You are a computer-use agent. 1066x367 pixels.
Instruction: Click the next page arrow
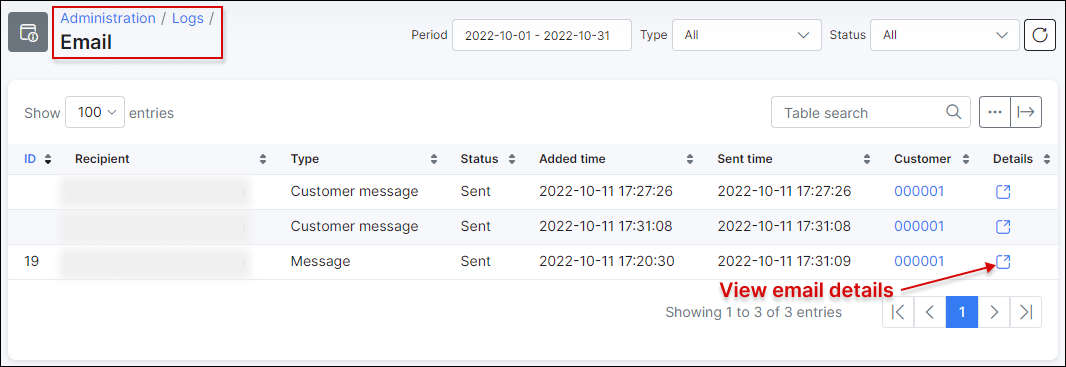click(x=994, y=312)
